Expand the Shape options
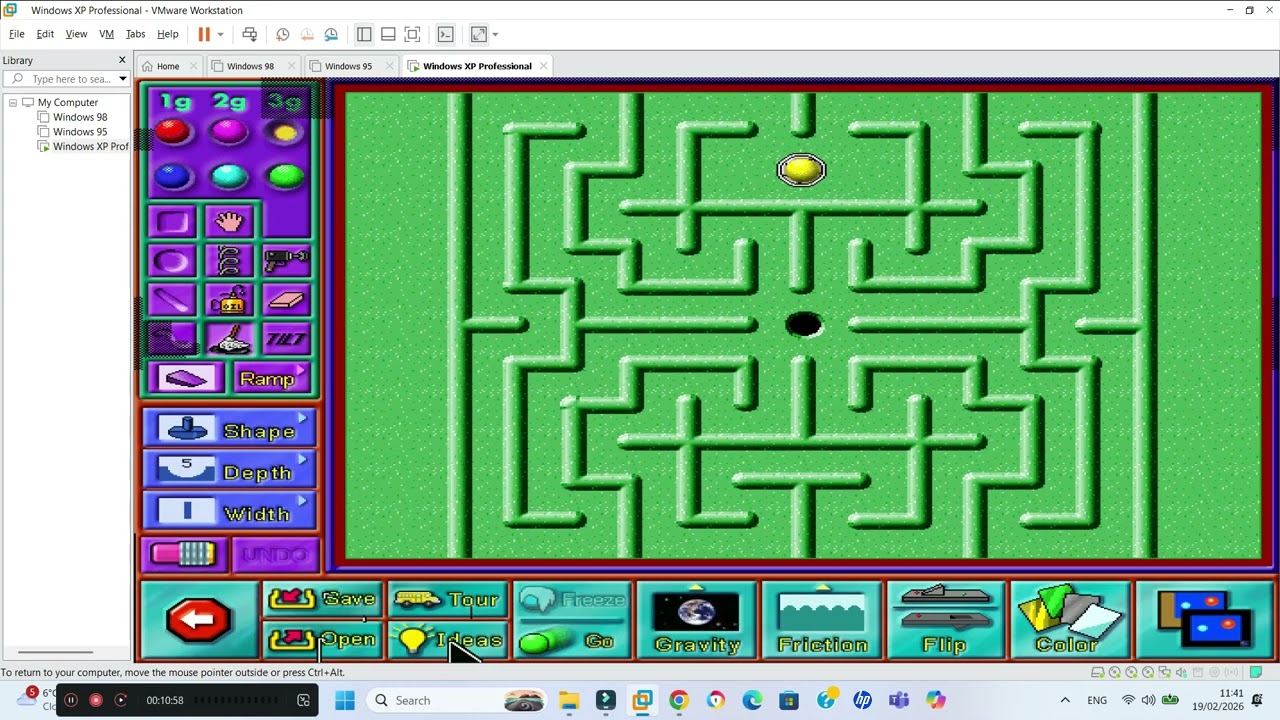Screen dimensions: 1280x720 (230, 430)
